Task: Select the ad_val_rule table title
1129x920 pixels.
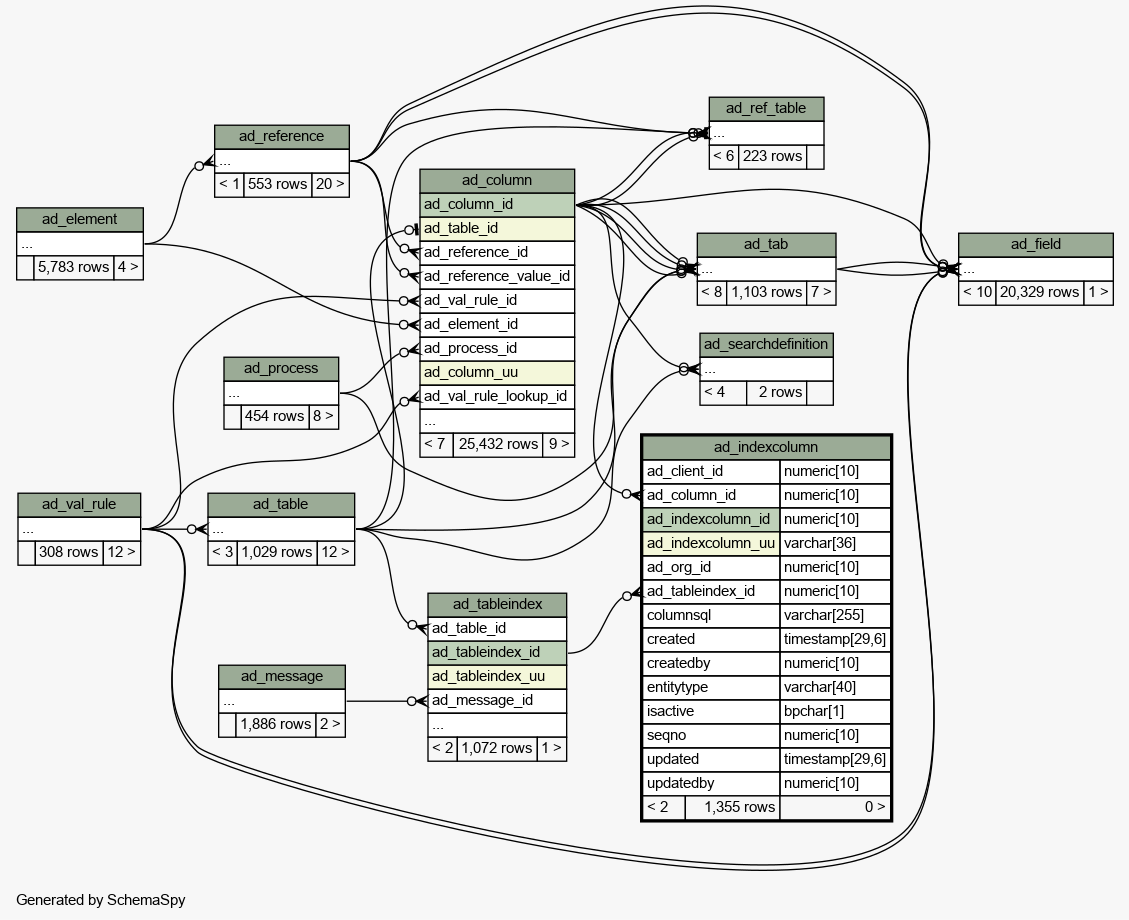Action: click(x=79, y=505)
